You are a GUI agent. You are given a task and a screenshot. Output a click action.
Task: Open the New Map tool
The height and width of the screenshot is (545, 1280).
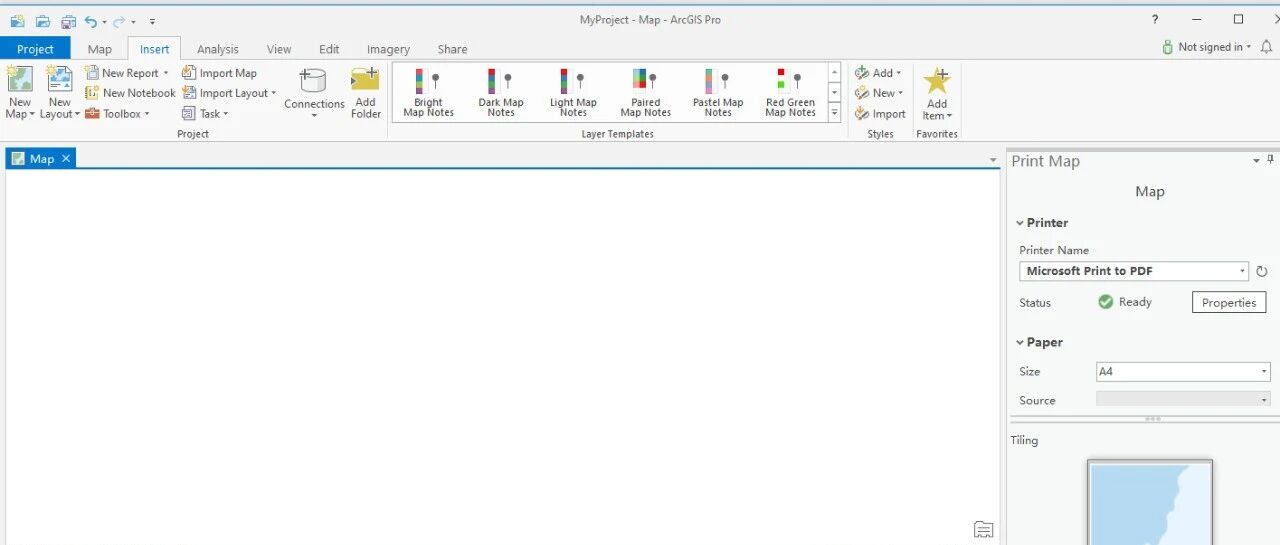point(20,92)
